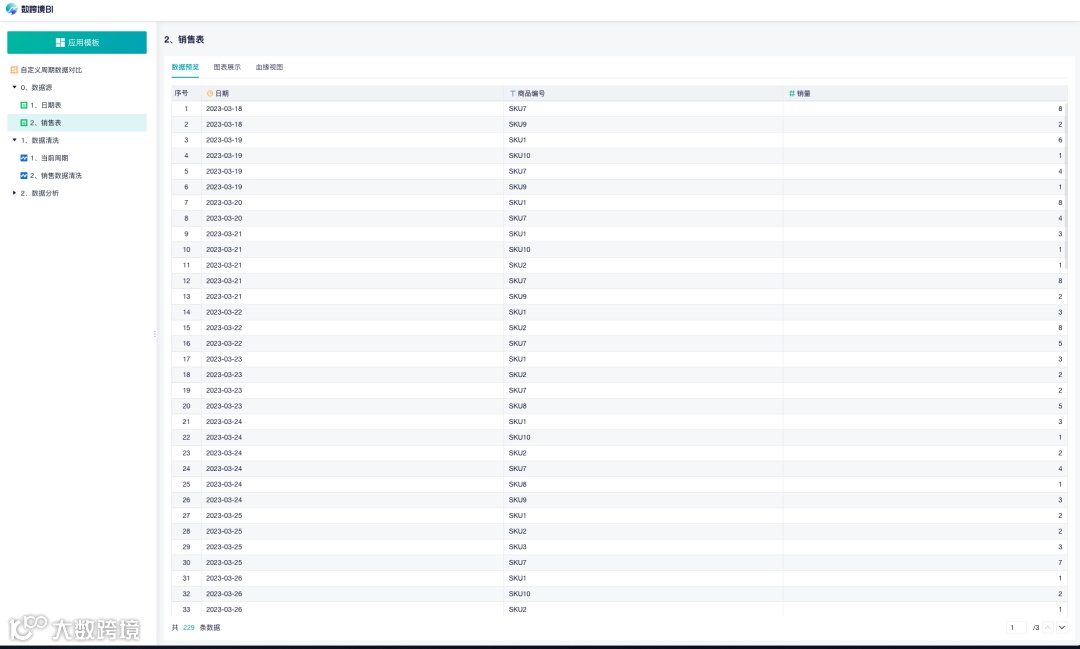
Task: Click the T text-type icon of 商品编号
Action: point(512,93)
